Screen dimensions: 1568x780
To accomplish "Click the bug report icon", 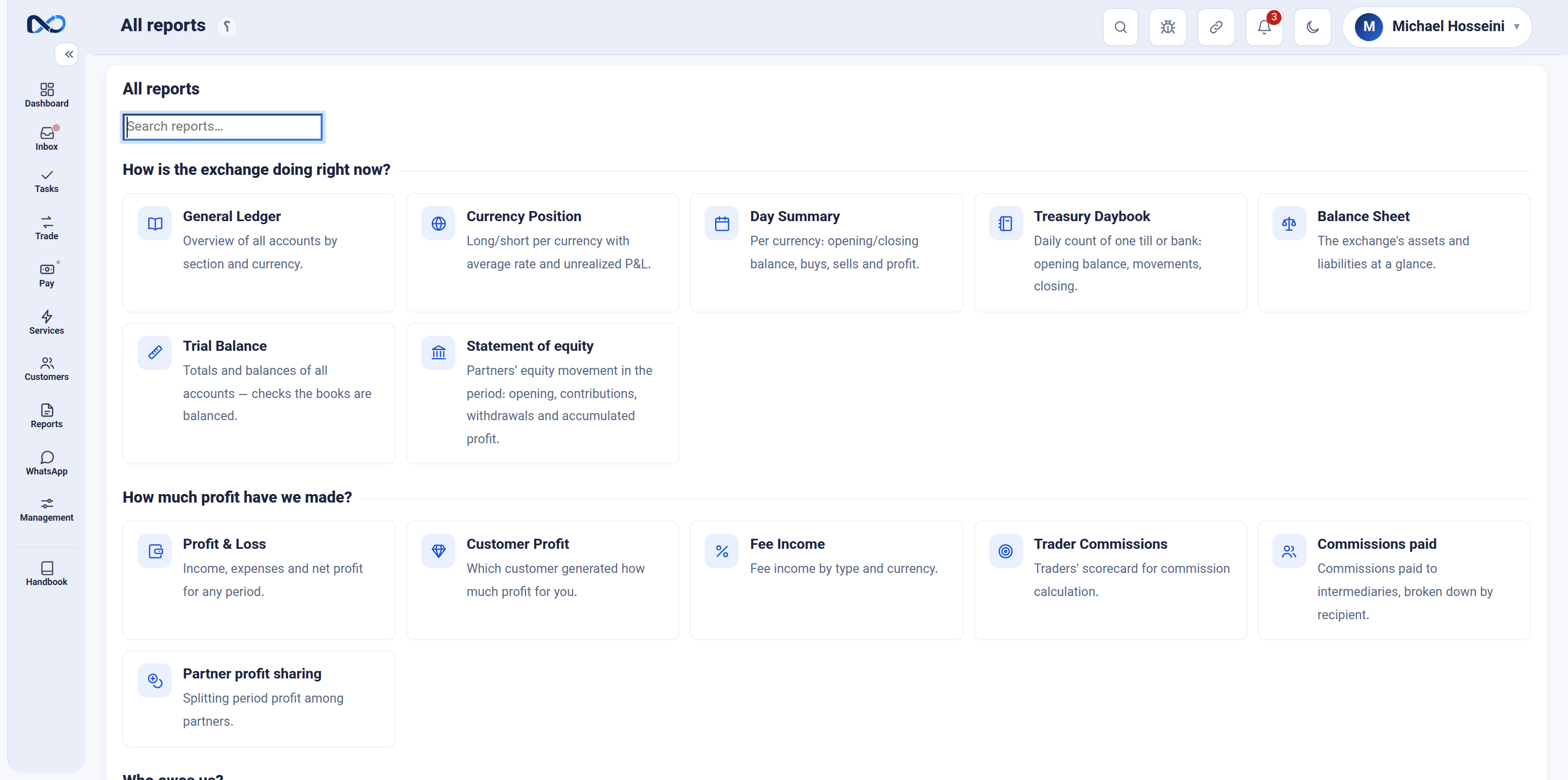I will coord(1167,27).
